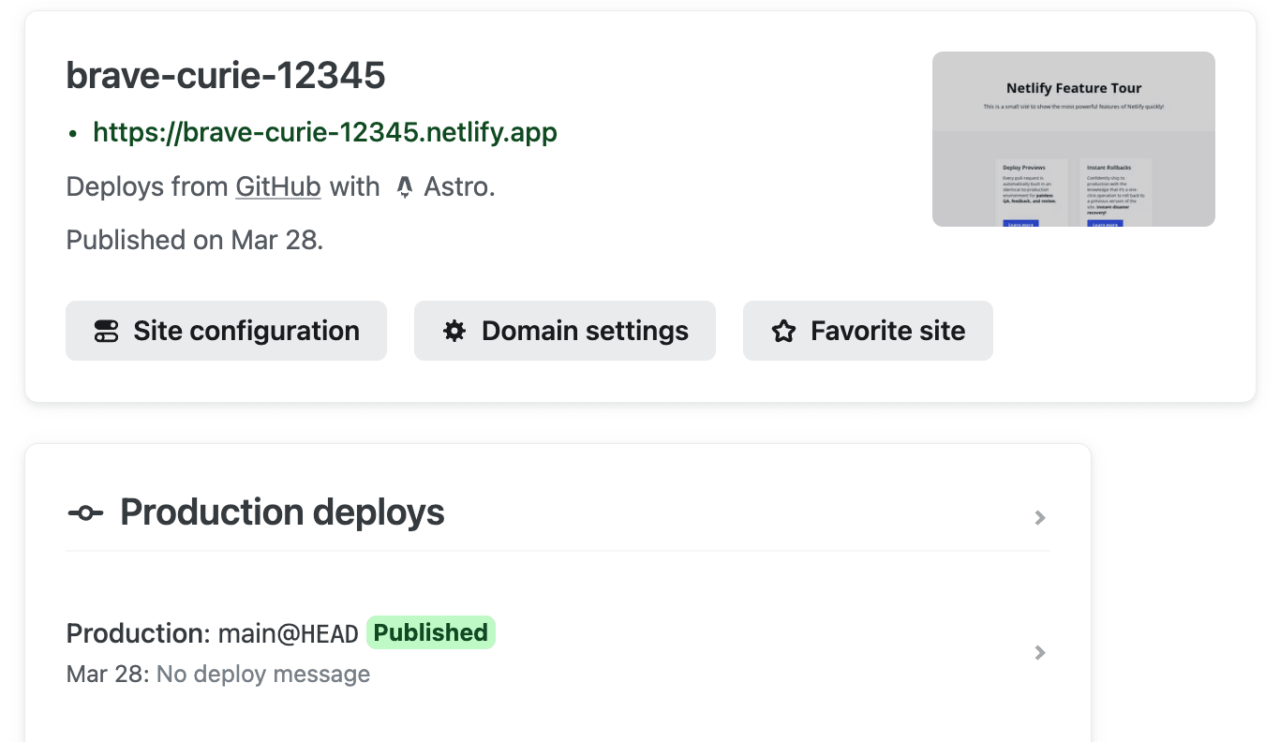The height and width of the screenshot is (742, 1280).
Task: Click the Netlify Feature Tour preview image
Action: (x=1073, y=139)
